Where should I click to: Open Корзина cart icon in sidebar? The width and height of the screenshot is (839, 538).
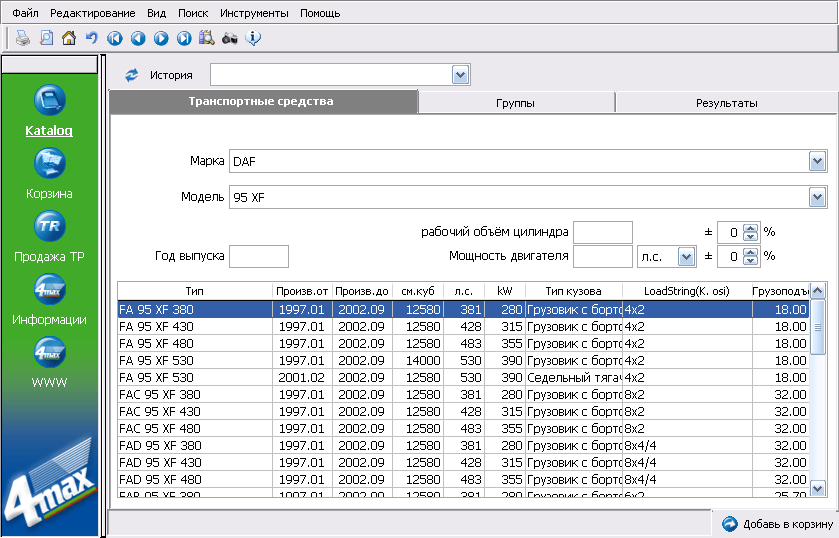click(50, 163)
